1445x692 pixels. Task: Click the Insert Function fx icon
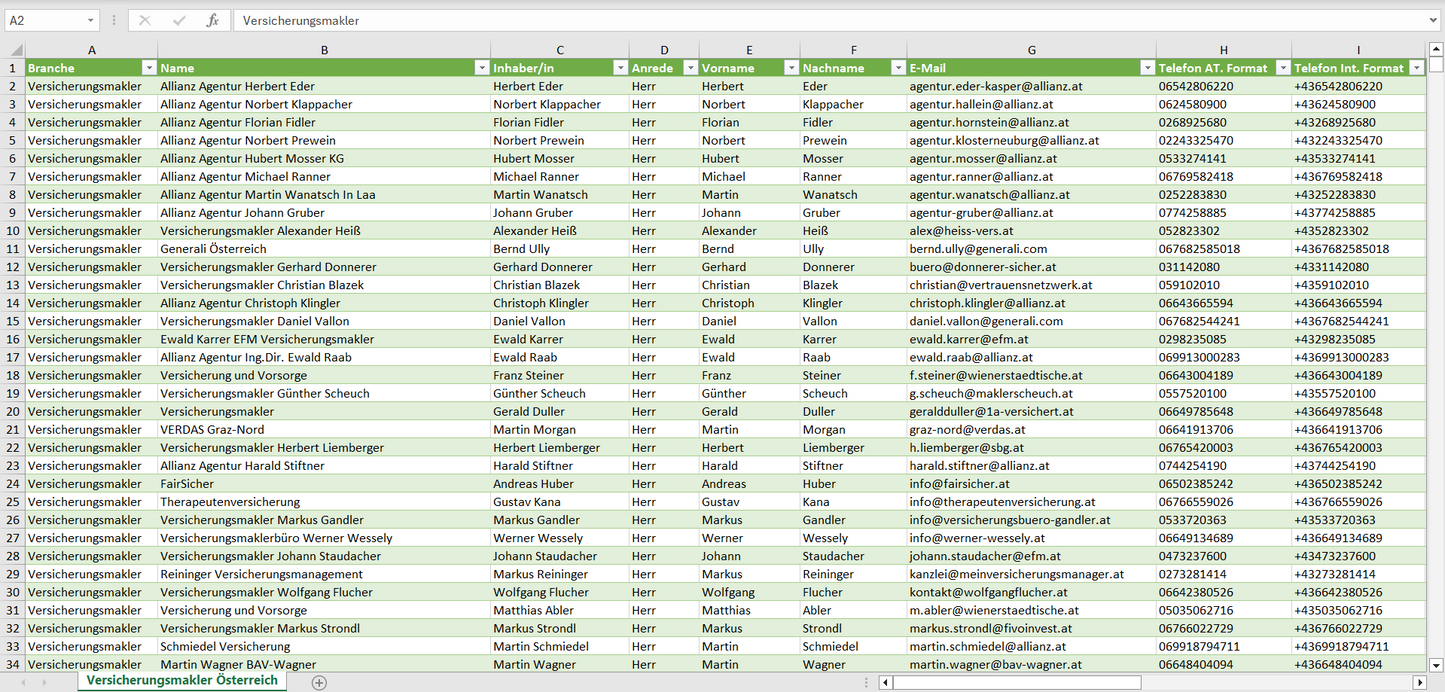click(x=212, y=20)
